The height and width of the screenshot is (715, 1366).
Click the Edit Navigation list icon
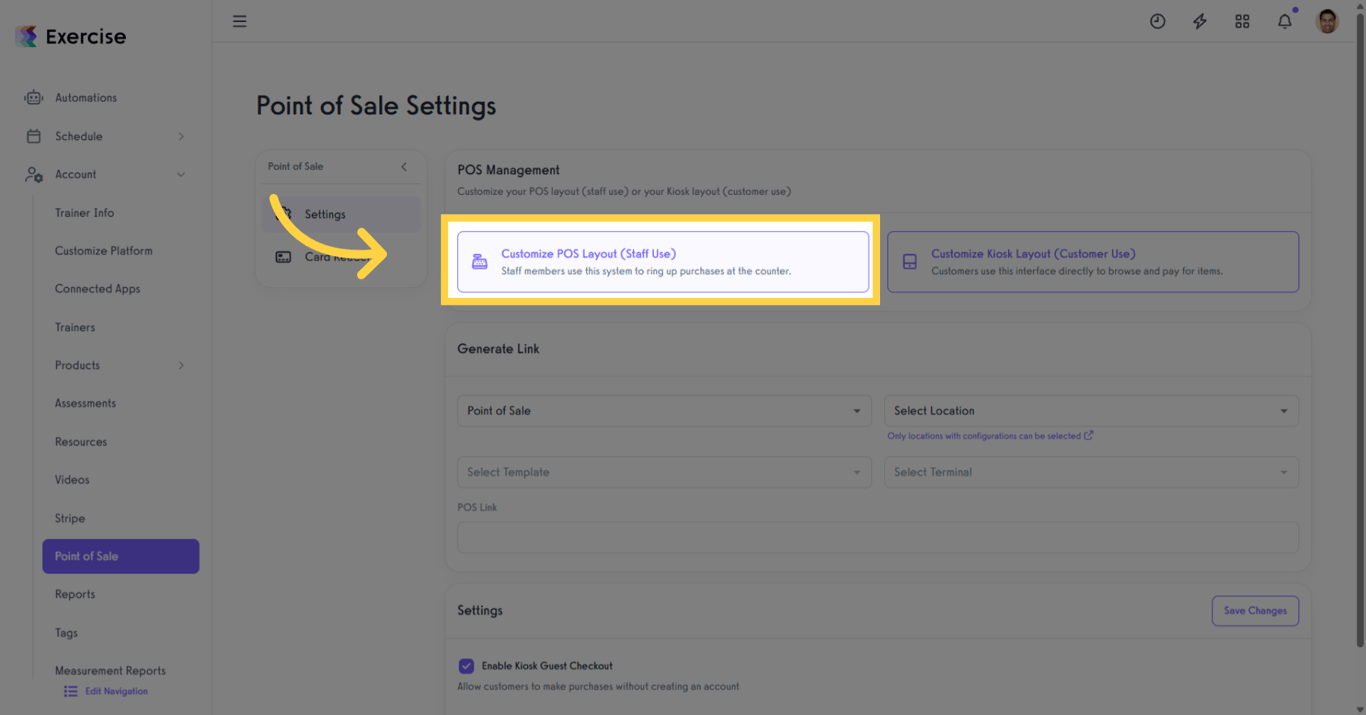71,691
